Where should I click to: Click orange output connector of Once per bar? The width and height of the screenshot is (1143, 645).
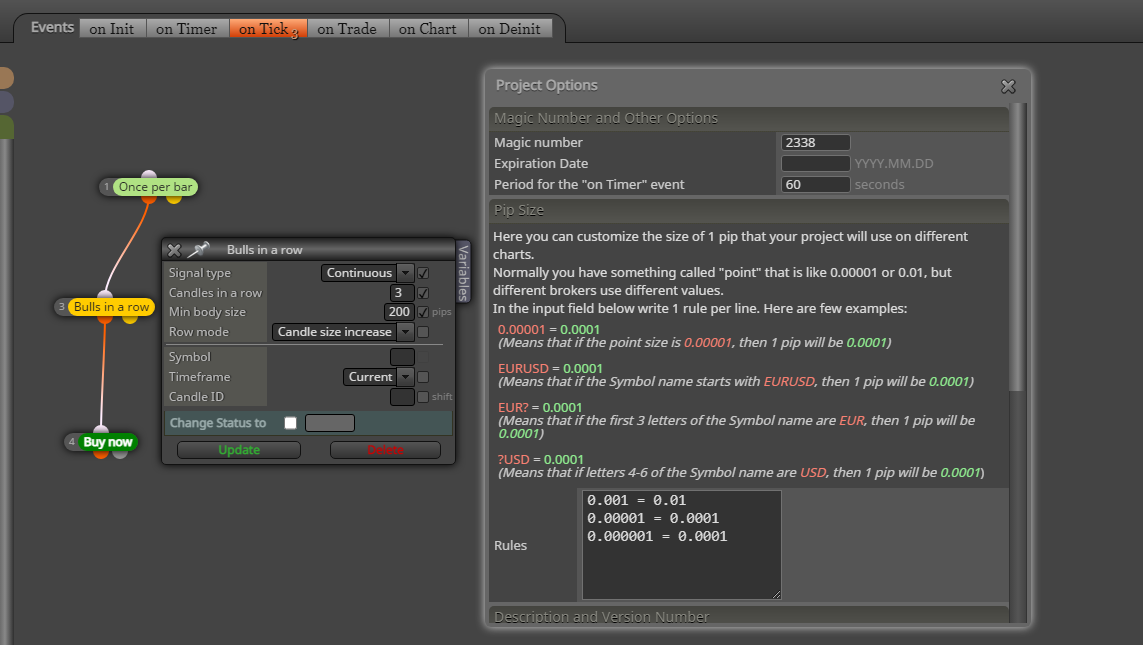[x=149, y=198]
